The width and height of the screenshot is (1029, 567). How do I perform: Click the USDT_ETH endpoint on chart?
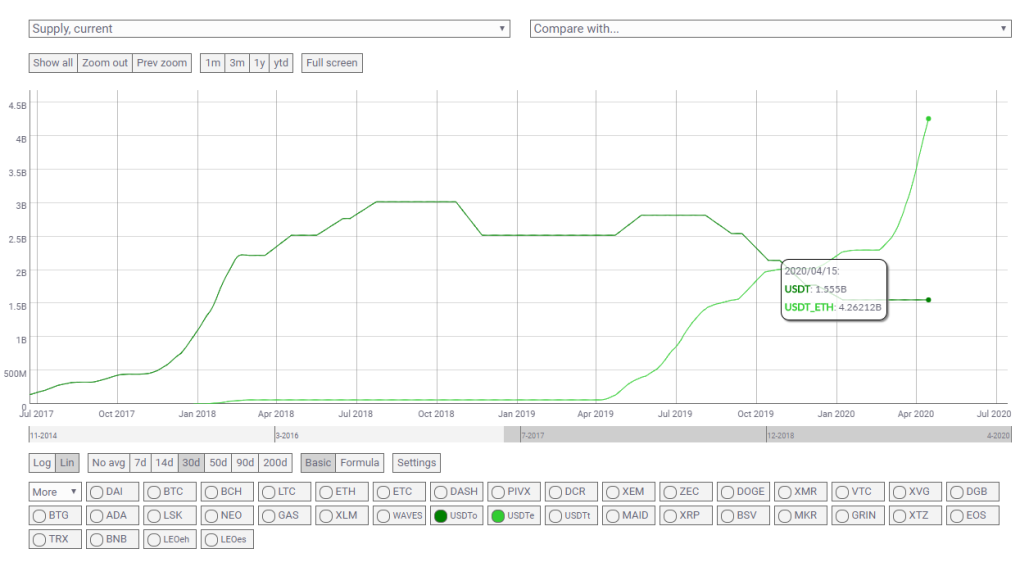point(929,119)
